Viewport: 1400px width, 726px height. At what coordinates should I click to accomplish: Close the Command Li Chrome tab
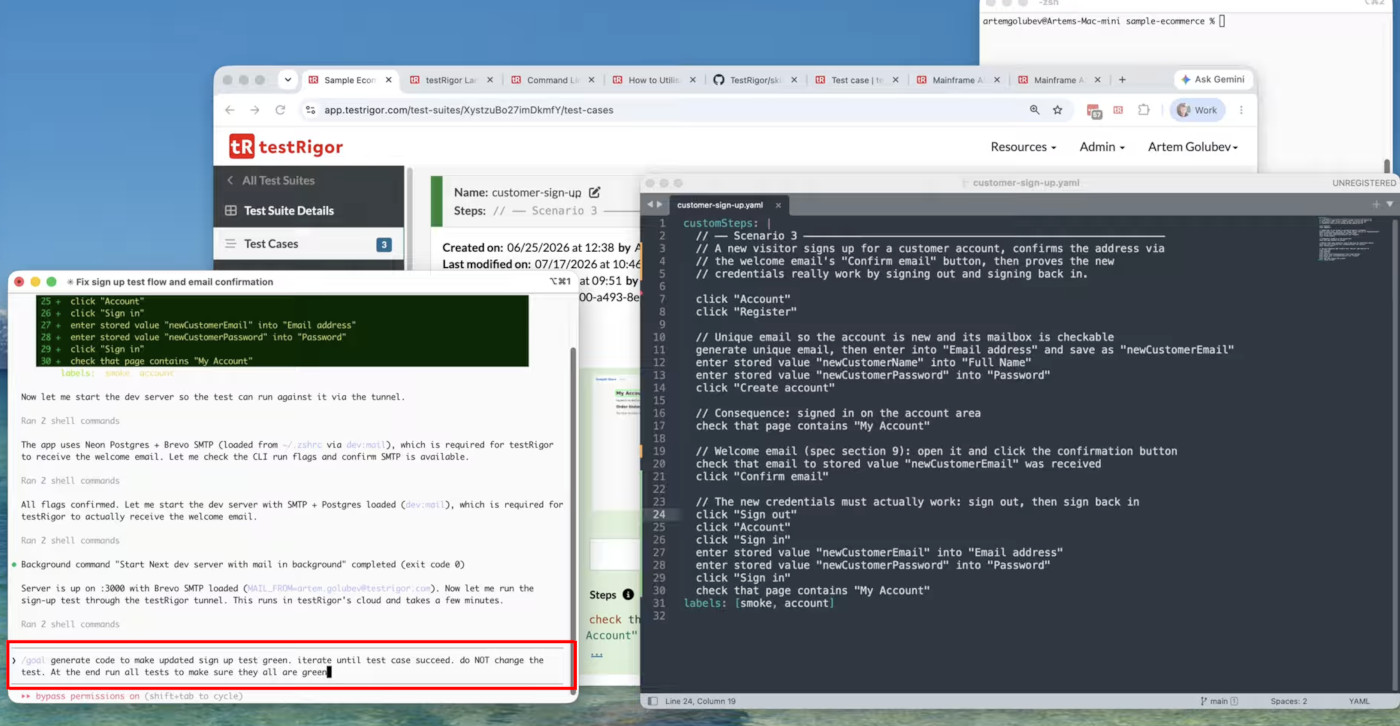pyautogui.click(x=591, y=80)
